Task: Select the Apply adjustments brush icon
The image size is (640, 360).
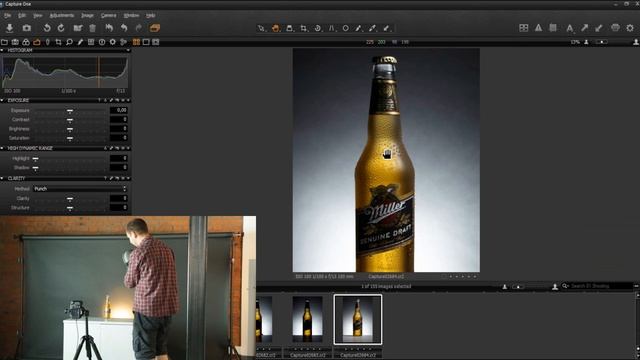Action: [x=386, y=28]
